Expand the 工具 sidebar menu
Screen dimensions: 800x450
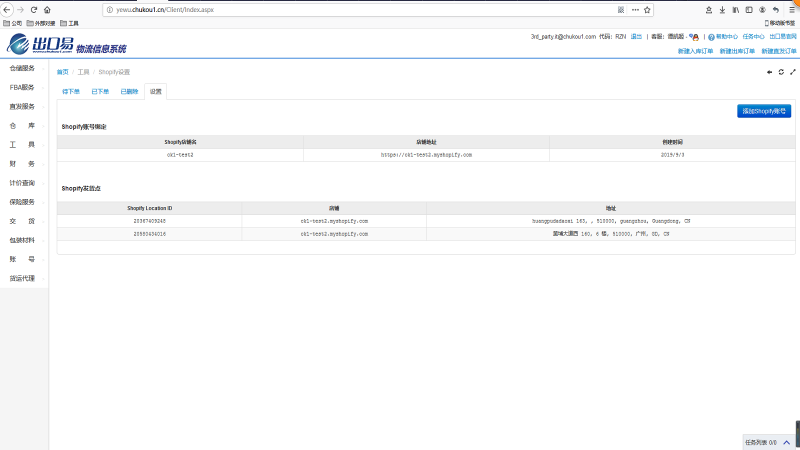pyautogui.click(x=24, y=145)
